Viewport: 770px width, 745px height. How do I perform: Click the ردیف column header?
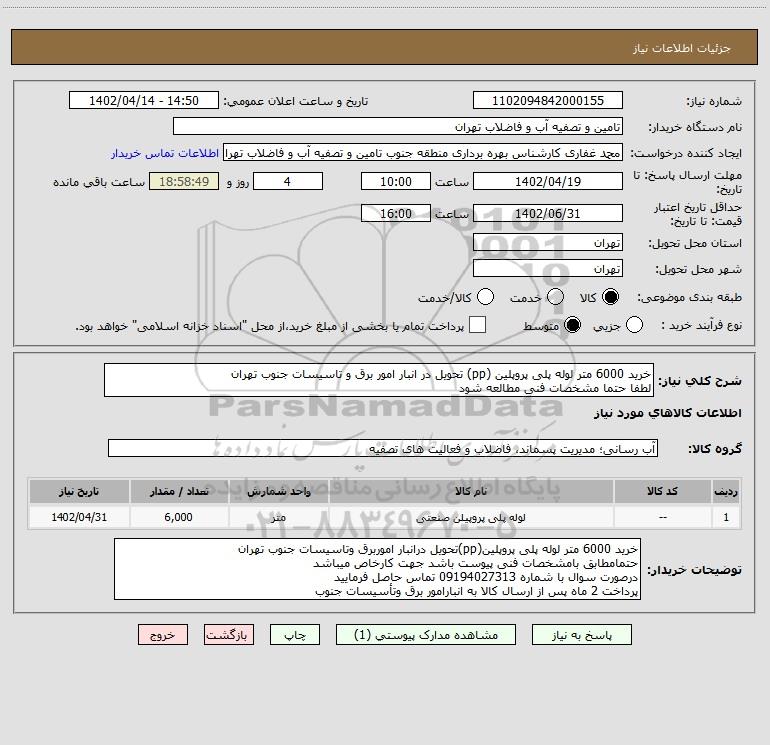coord(726,491)
